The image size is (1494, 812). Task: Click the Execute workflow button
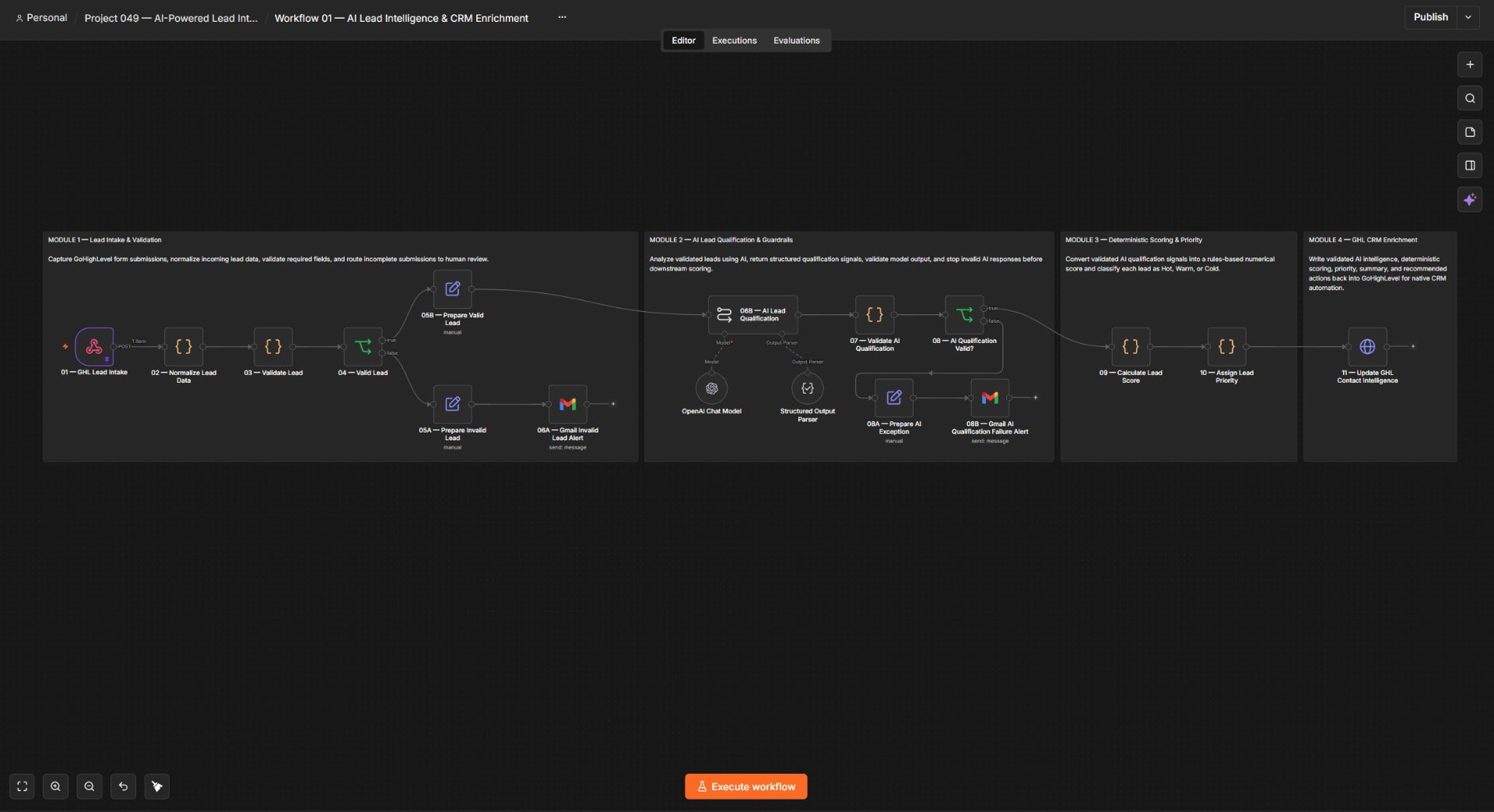(745, 786)
